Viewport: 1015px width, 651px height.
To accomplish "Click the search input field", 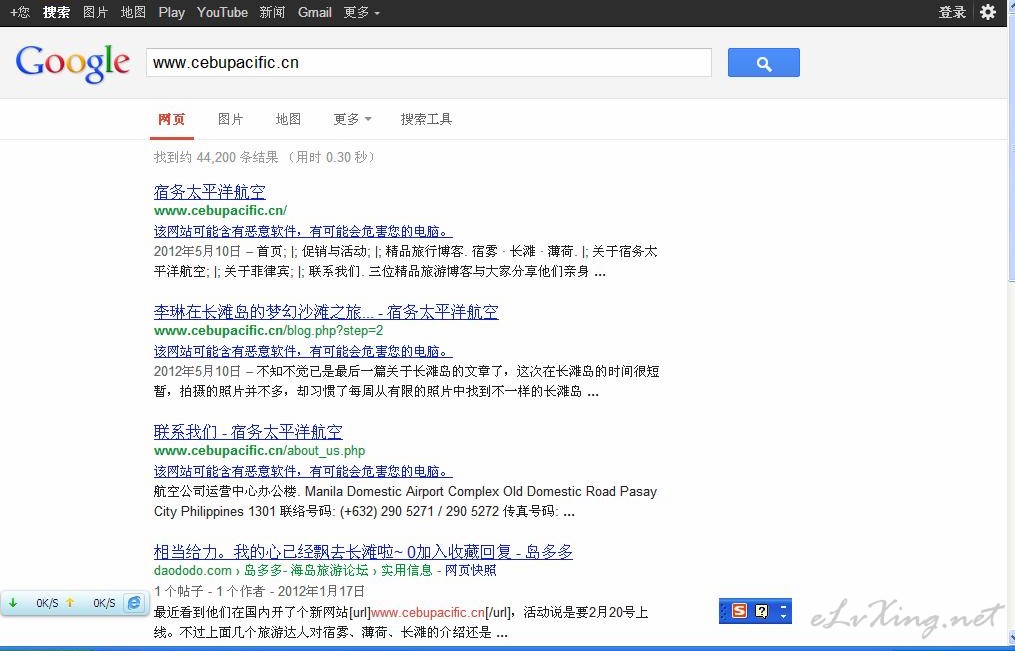I will 429,63.
